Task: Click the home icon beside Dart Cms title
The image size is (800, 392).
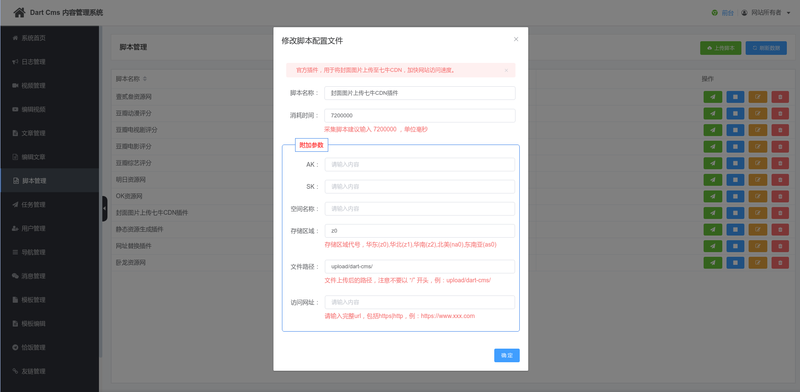Action: coord(19,12)
